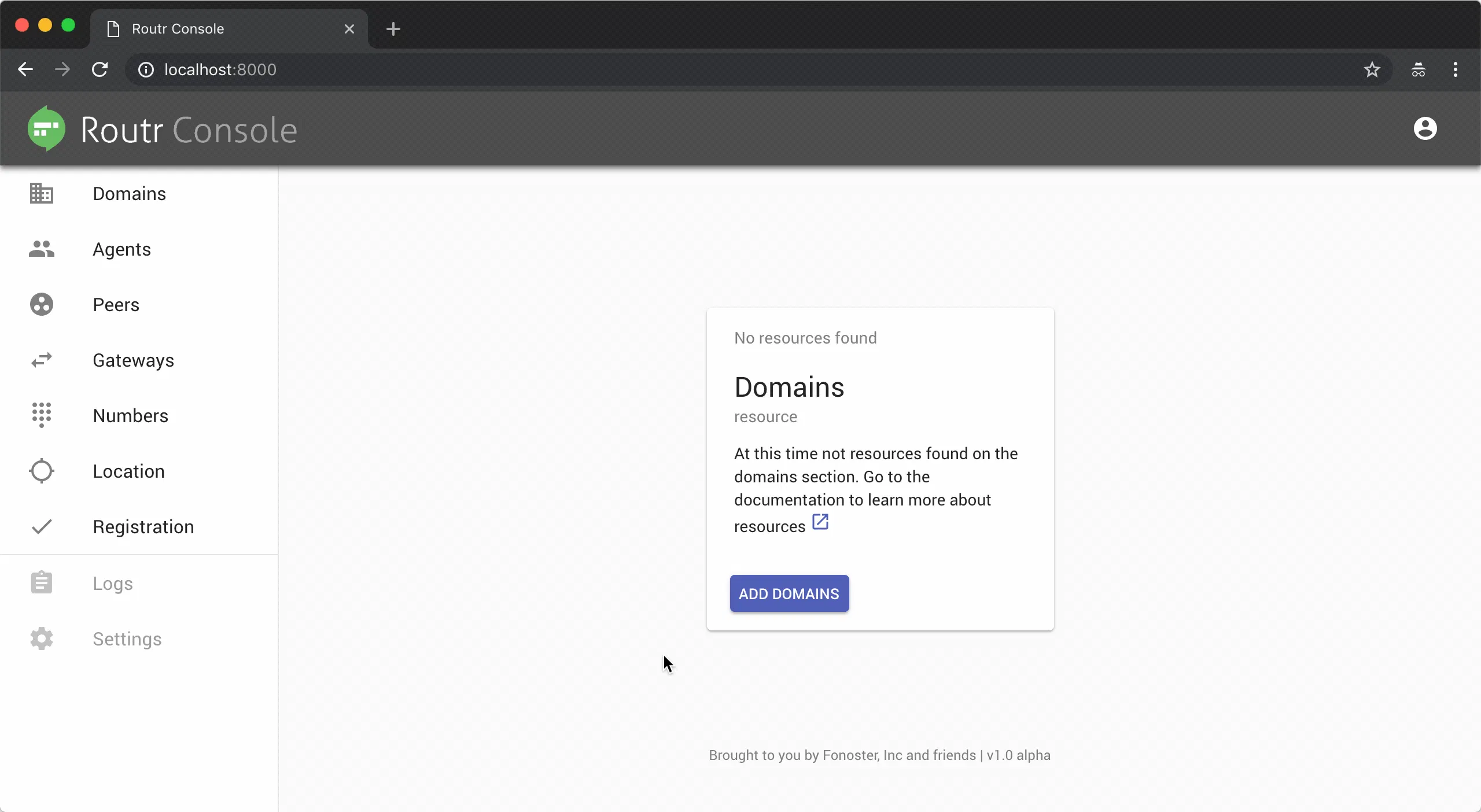Select Location in the sidebar

[139, 471]
